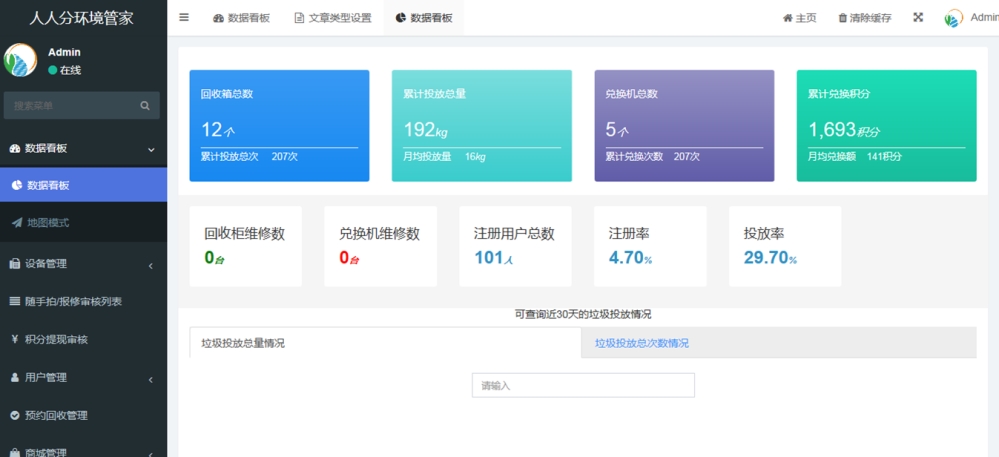Open 随手拍/报修审核列表 menu item
999x457 pixels.
coord(83,301)
